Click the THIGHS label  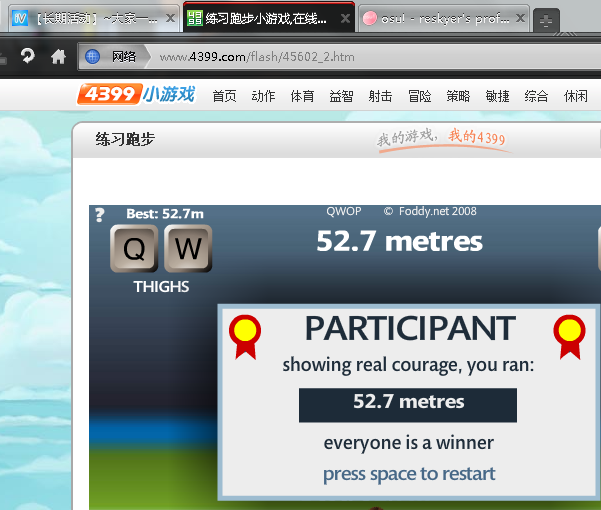pos(161,287)
